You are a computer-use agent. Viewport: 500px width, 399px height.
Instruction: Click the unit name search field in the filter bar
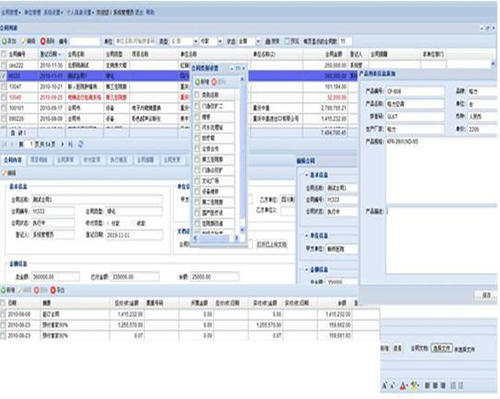pyautogui.click(x=135, y=41)
